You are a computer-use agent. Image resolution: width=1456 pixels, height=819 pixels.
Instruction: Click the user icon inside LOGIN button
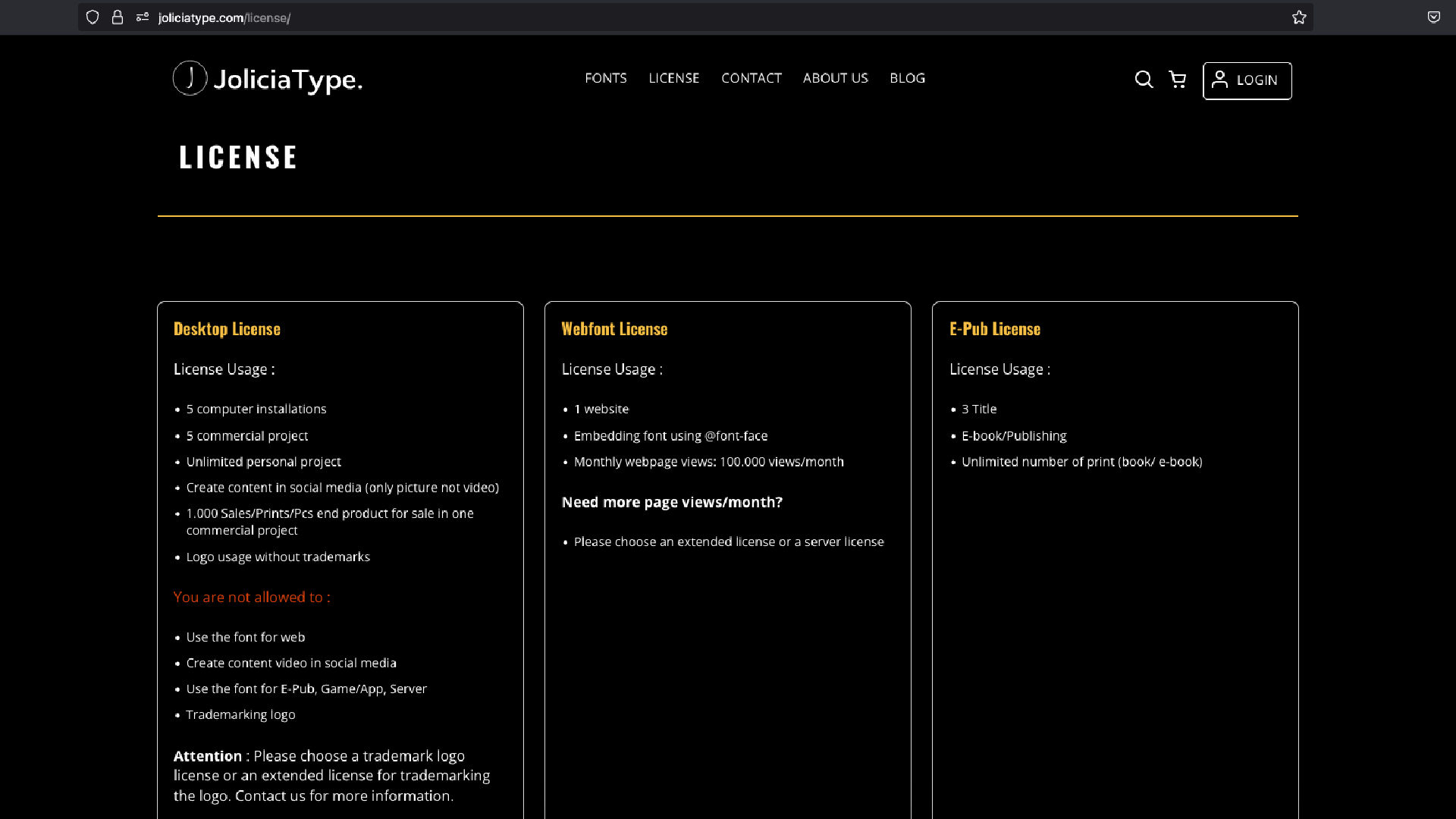tap(1219, 80)
